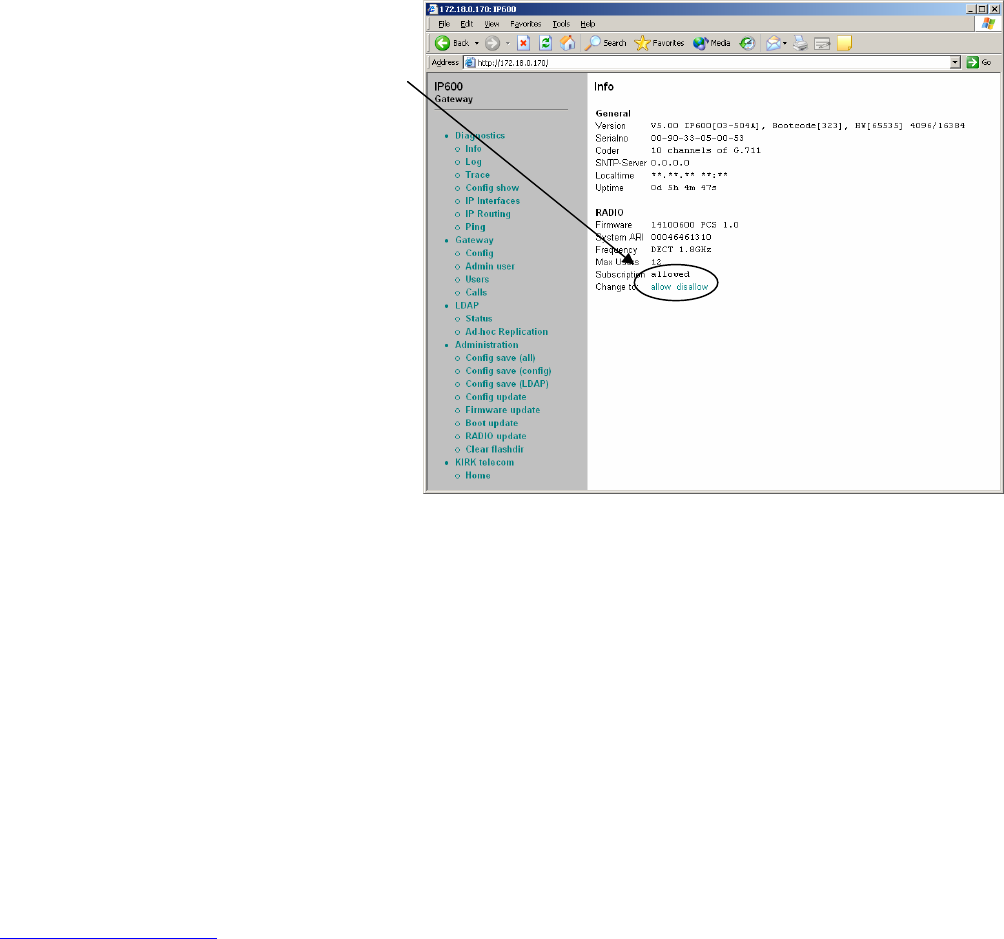Open the Config update link
This screenshot has width=1004, height=939.
496,397
